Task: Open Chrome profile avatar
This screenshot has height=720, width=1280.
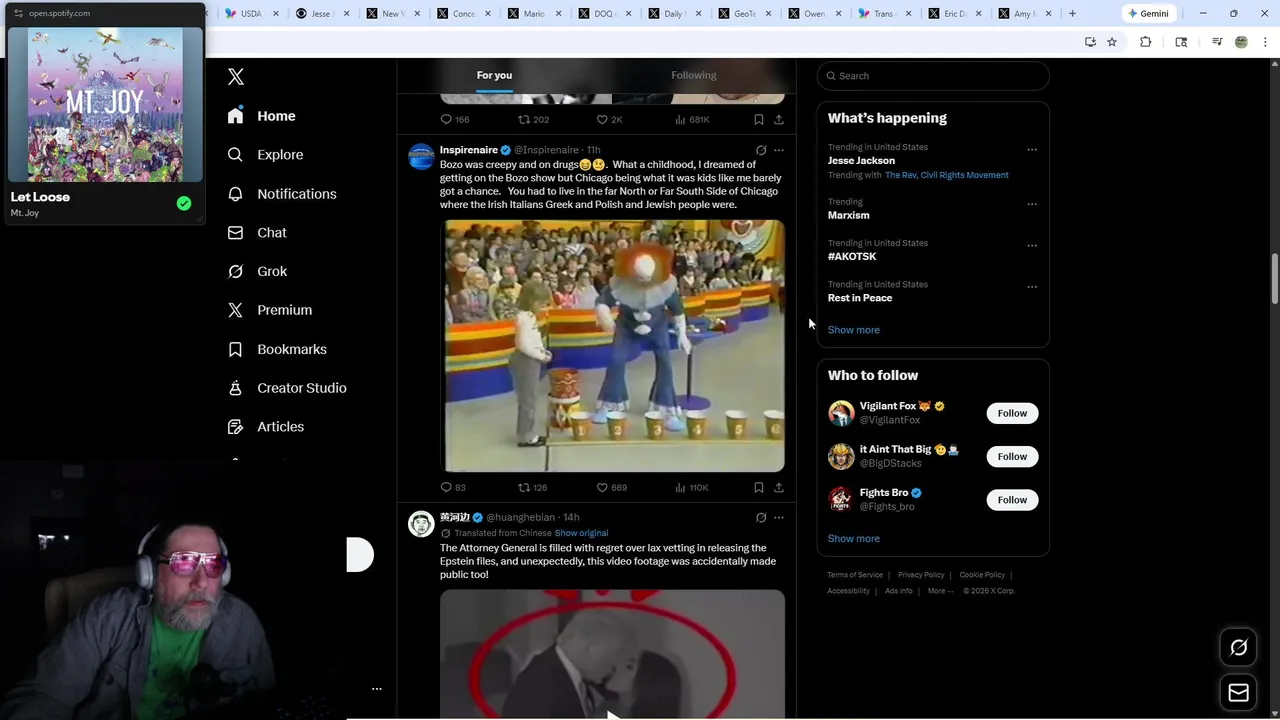Action: coord(1241,42)
